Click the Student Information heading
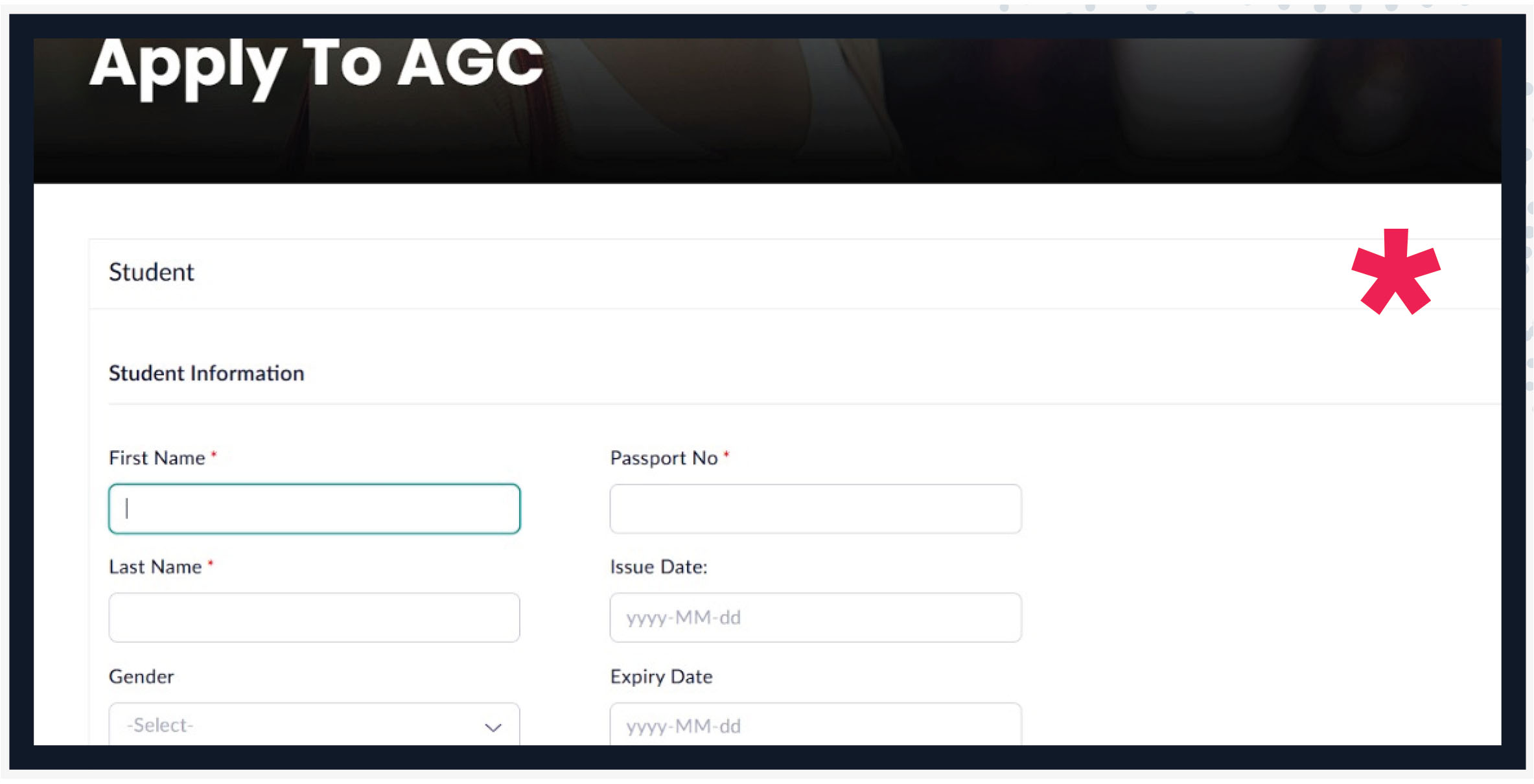This screenshot has width=1534, height=784. click(206, 373)
